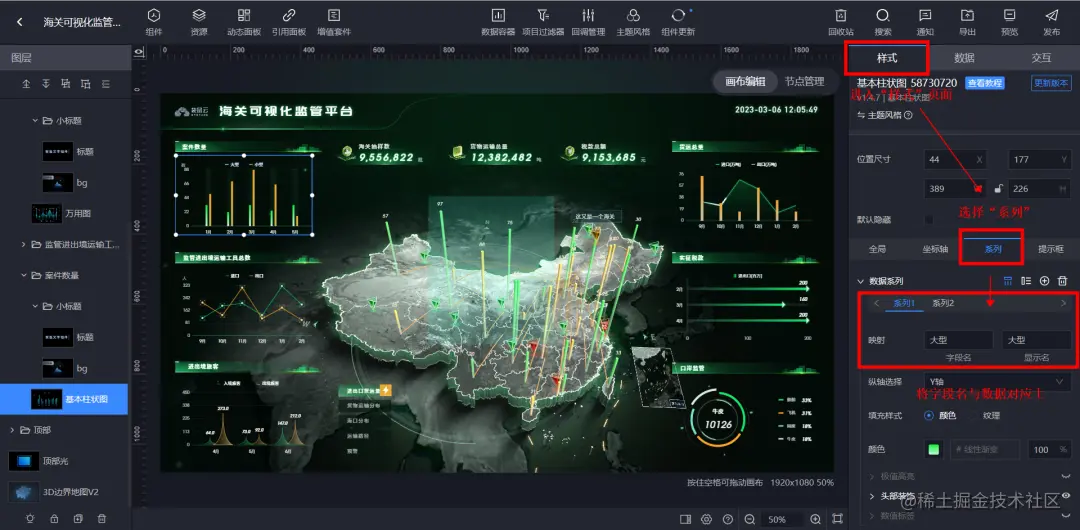Click the 更新版本 button
Screen dimensions: 1080x530
click(x=1051, y=83)
